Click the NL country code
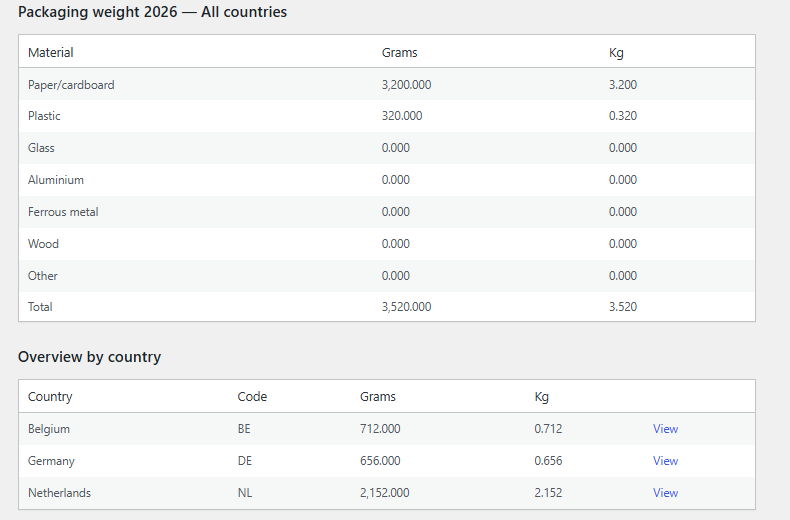The height and width of the screenshot is (520, 790). click(244, 493)
